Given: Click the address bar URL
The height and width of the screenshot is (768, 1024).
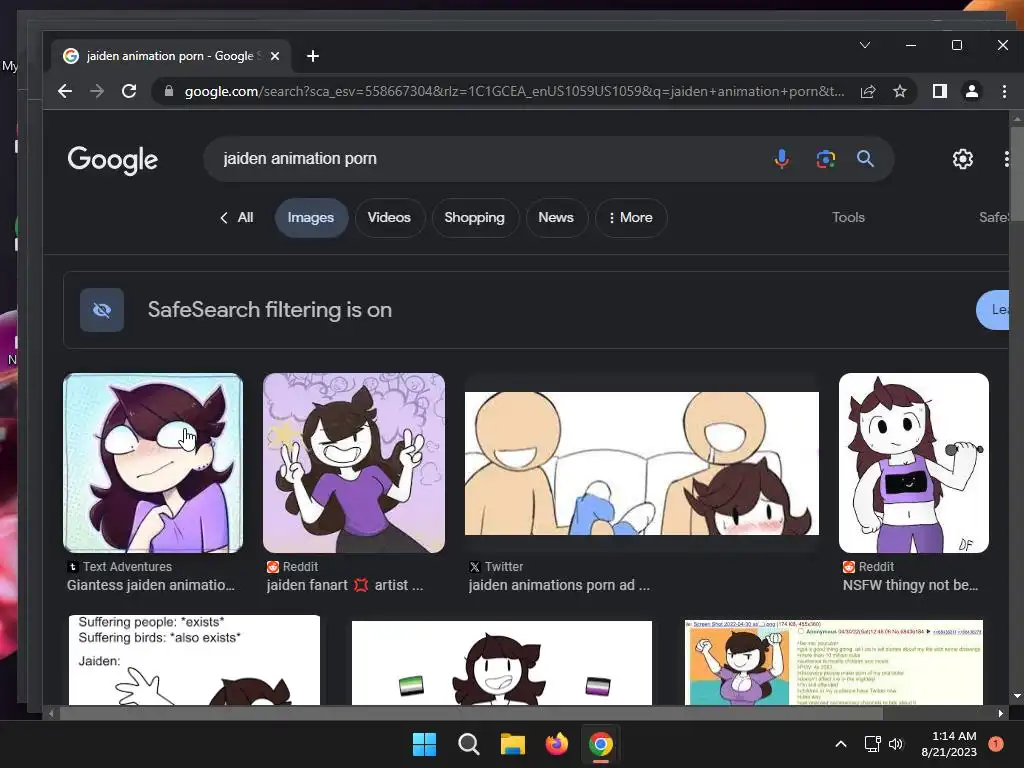Looking at the screenshot, I should point(514,91).
